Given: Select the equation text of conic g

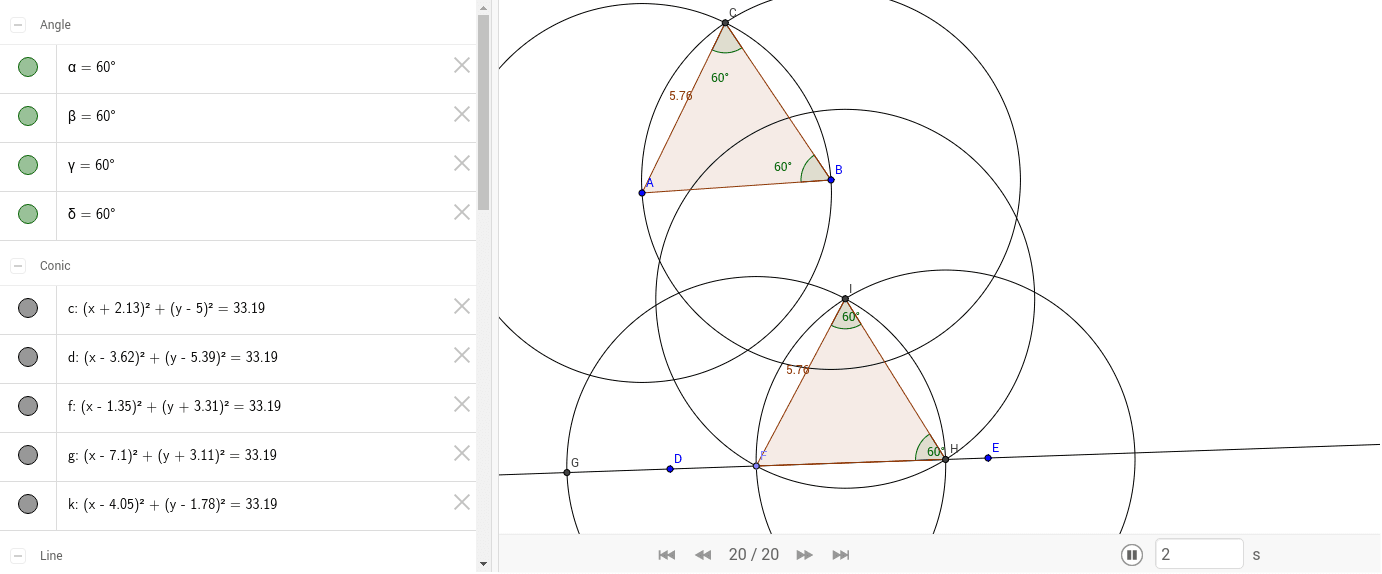Looking at the screenshot, I should point(172,455).
